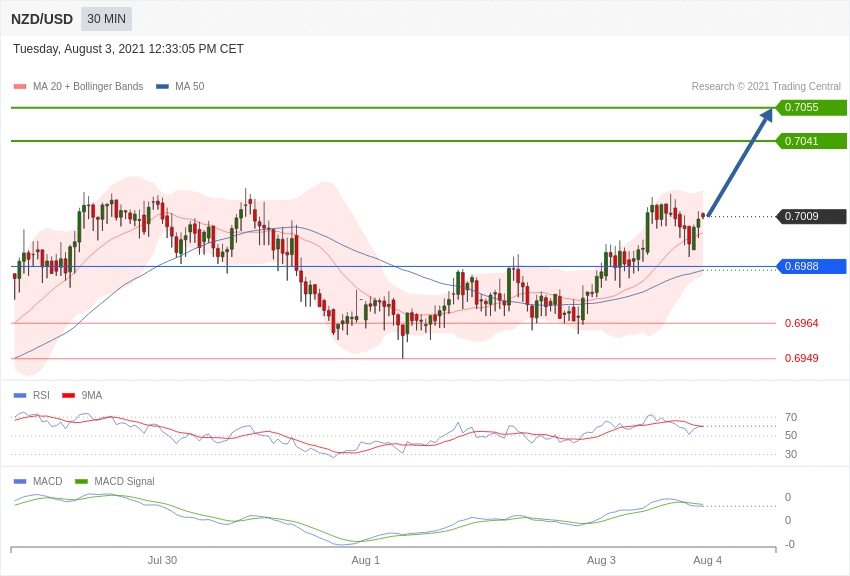Click the 30 MIN timeframe badge
This screenshot has width=850, height=576.
(106, 19)
